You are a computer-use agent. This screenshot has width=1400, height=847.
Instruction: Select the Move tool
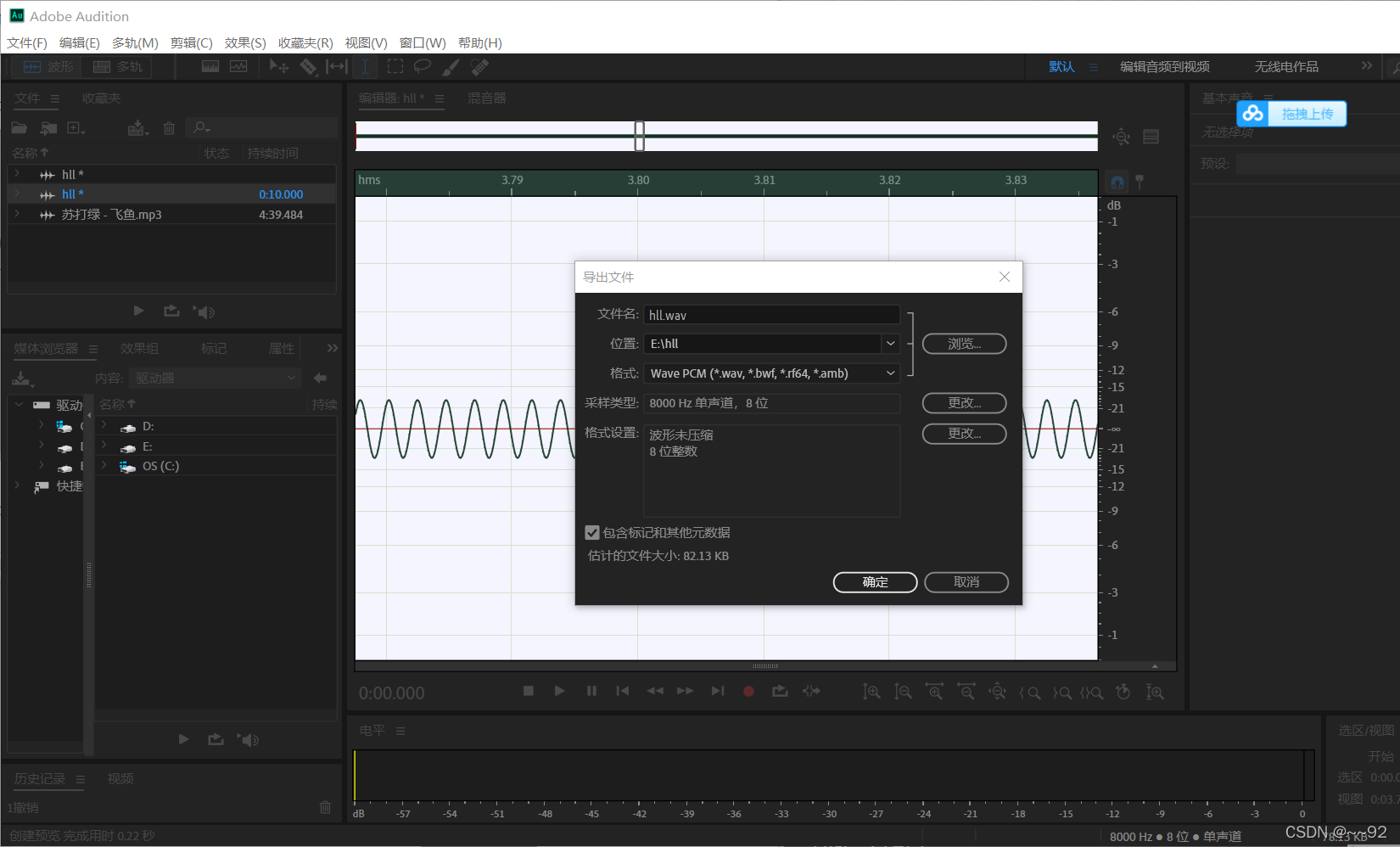[278, 67]
